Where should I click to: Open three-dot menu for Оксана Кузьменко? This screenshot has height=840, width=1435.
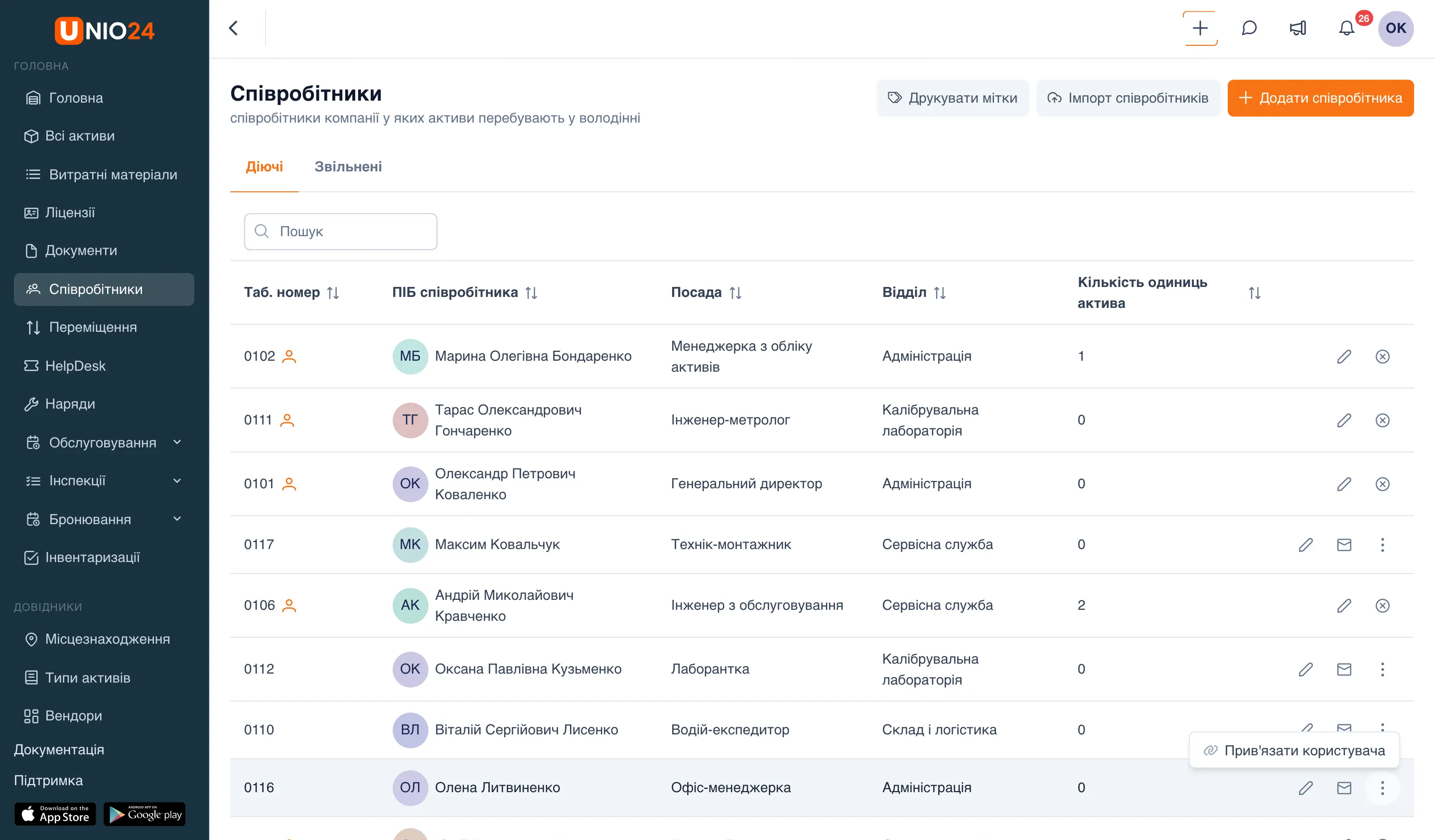(1383, 669)
